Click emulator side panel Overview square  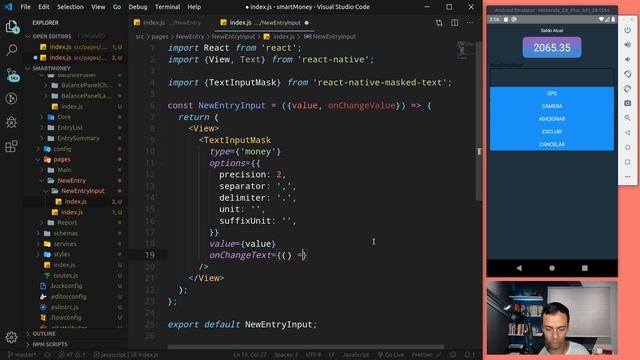pos(628,162)
